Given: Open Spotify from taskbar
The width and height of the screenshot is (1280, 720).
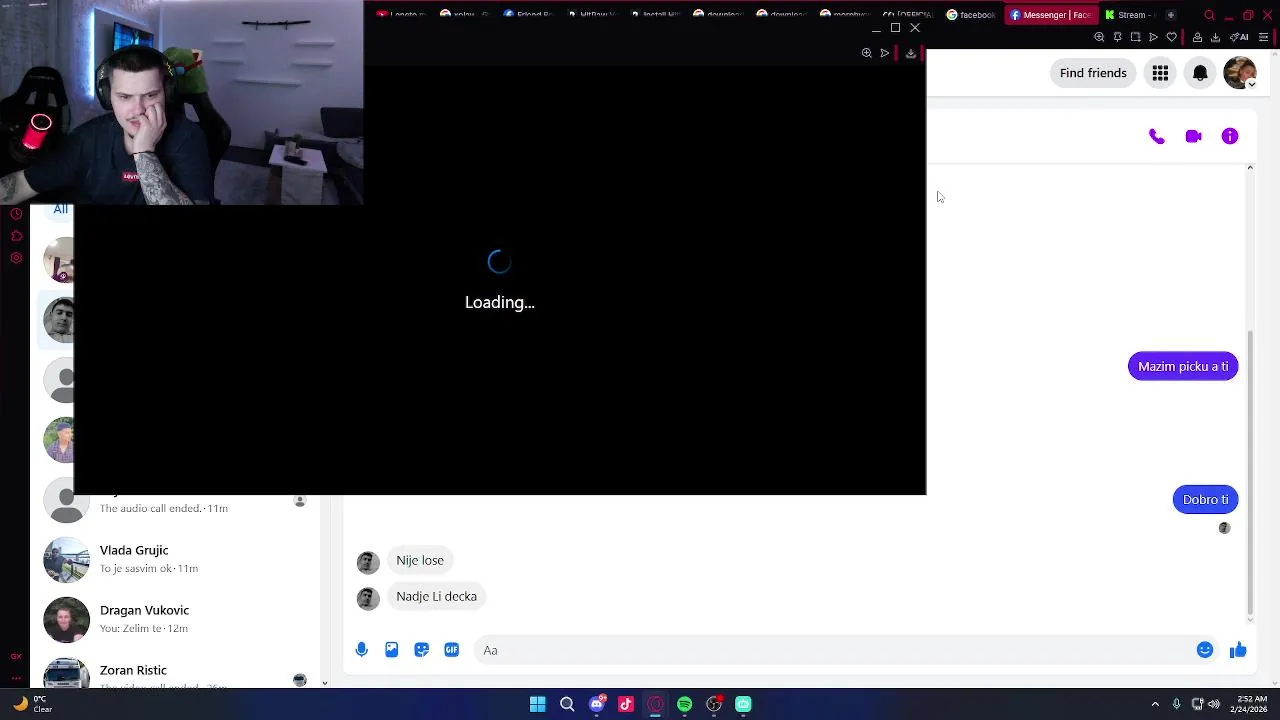Looking at the screenshot, I should point(685,704).
